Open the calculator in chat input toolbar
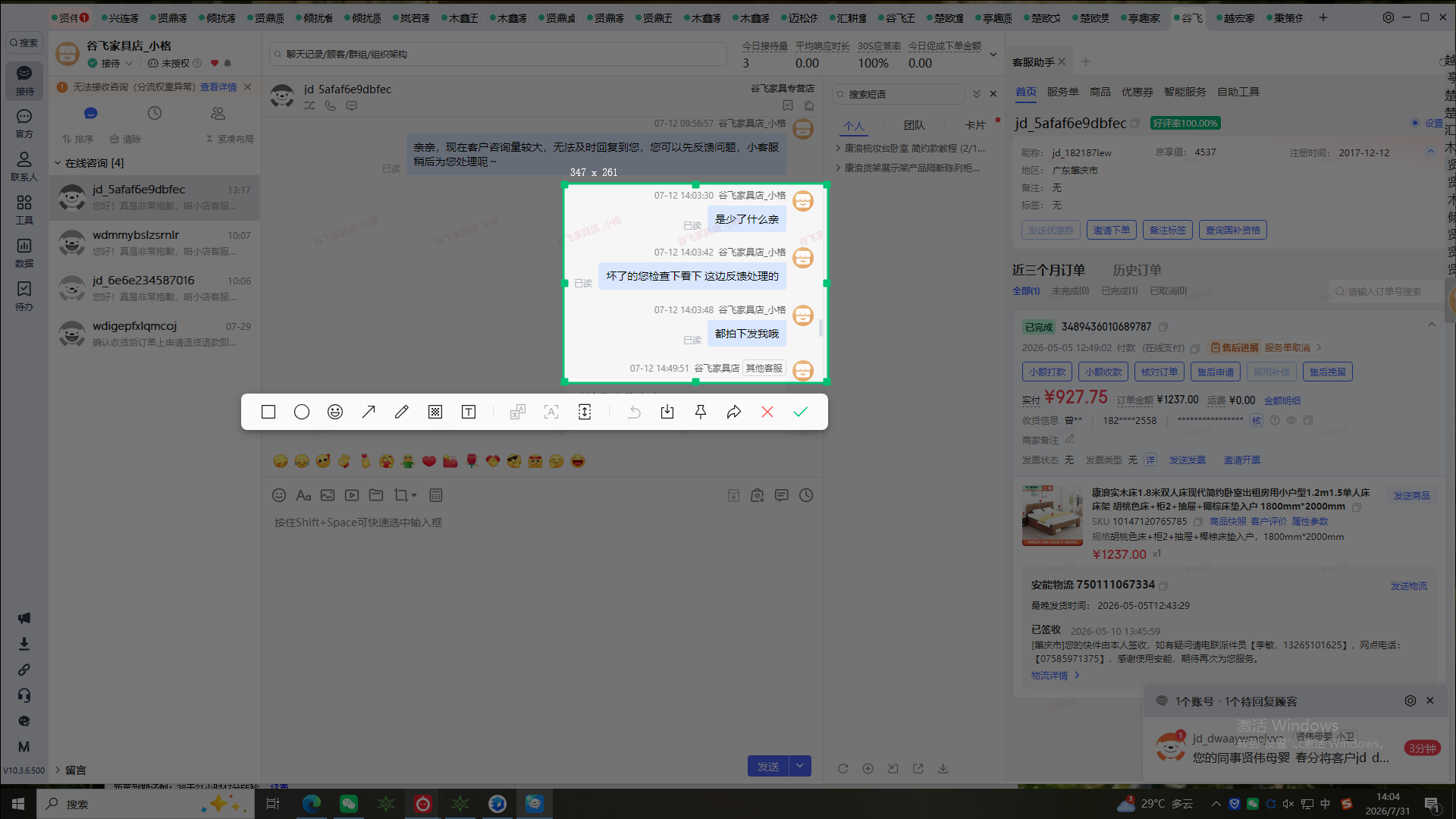Viewport: 1456px width, 819px height. point(436,495)
